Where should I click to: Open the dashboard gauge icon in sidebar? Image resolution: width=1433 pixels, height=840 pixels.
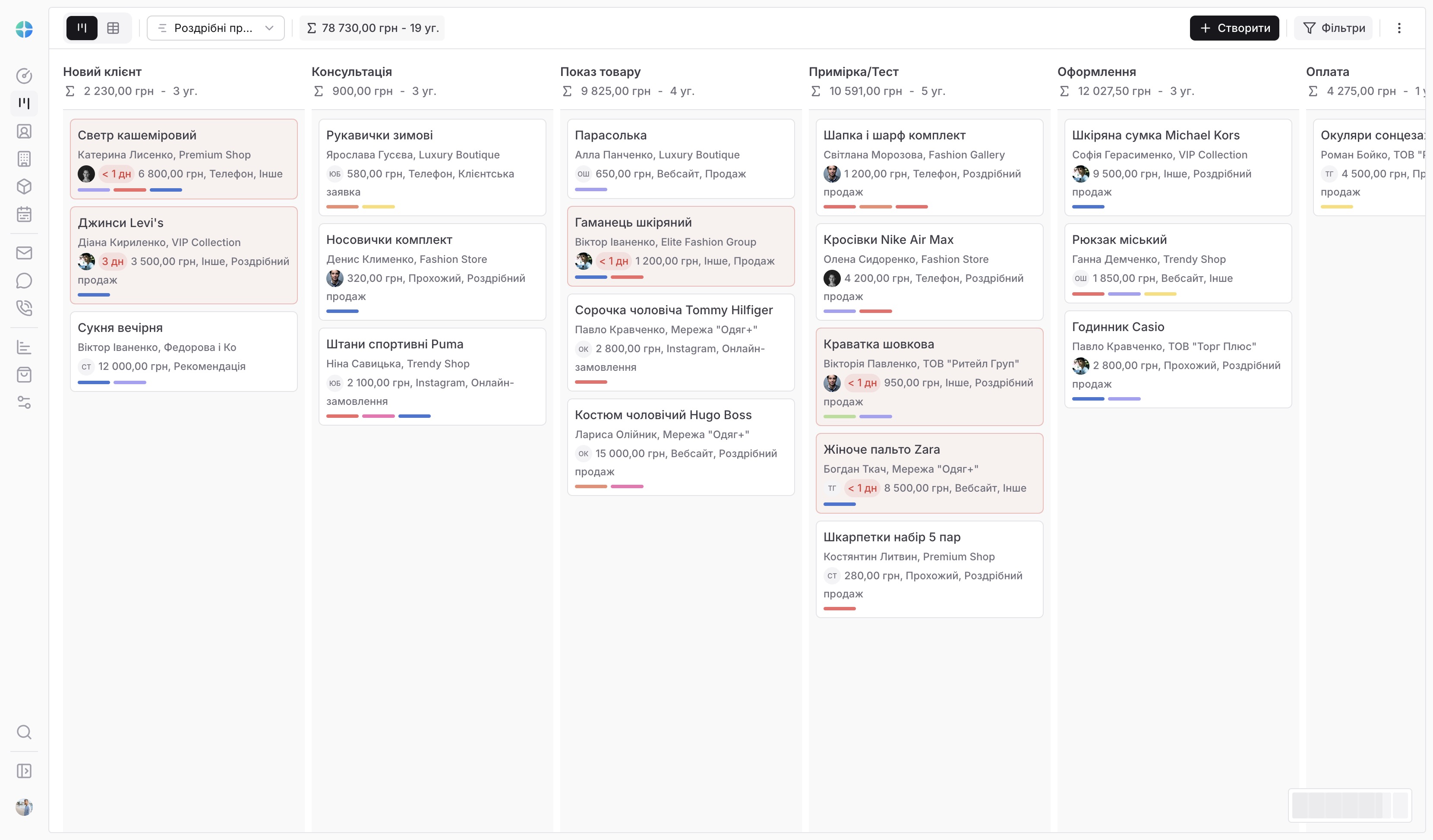coord(24,76)
